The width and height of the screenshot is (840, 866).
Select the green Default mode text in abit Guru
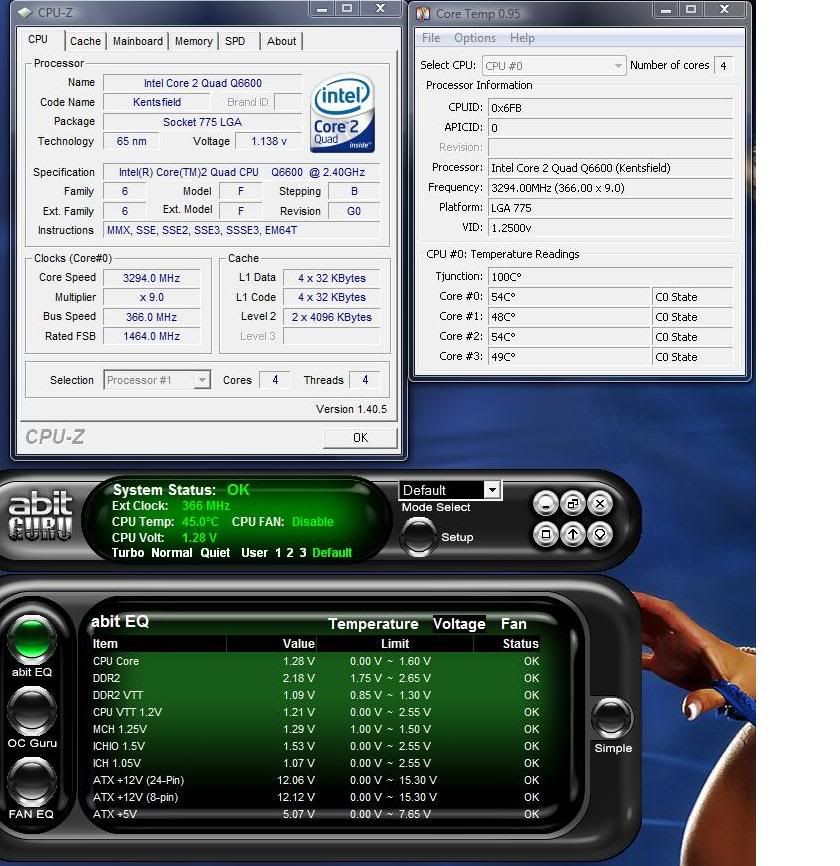pyautogui.click(x=332, y=553)
